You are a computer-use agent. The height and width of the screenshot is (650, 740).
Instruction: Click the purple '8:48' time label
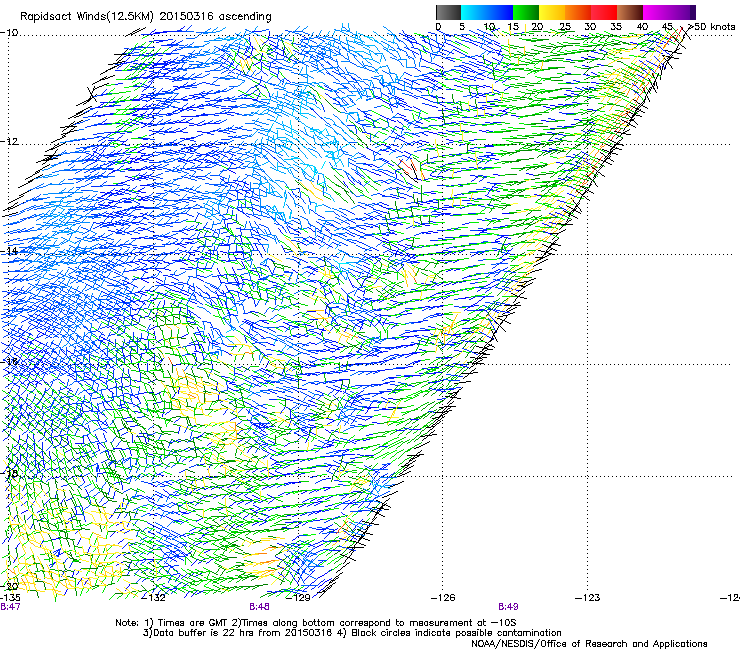point(260,607)
